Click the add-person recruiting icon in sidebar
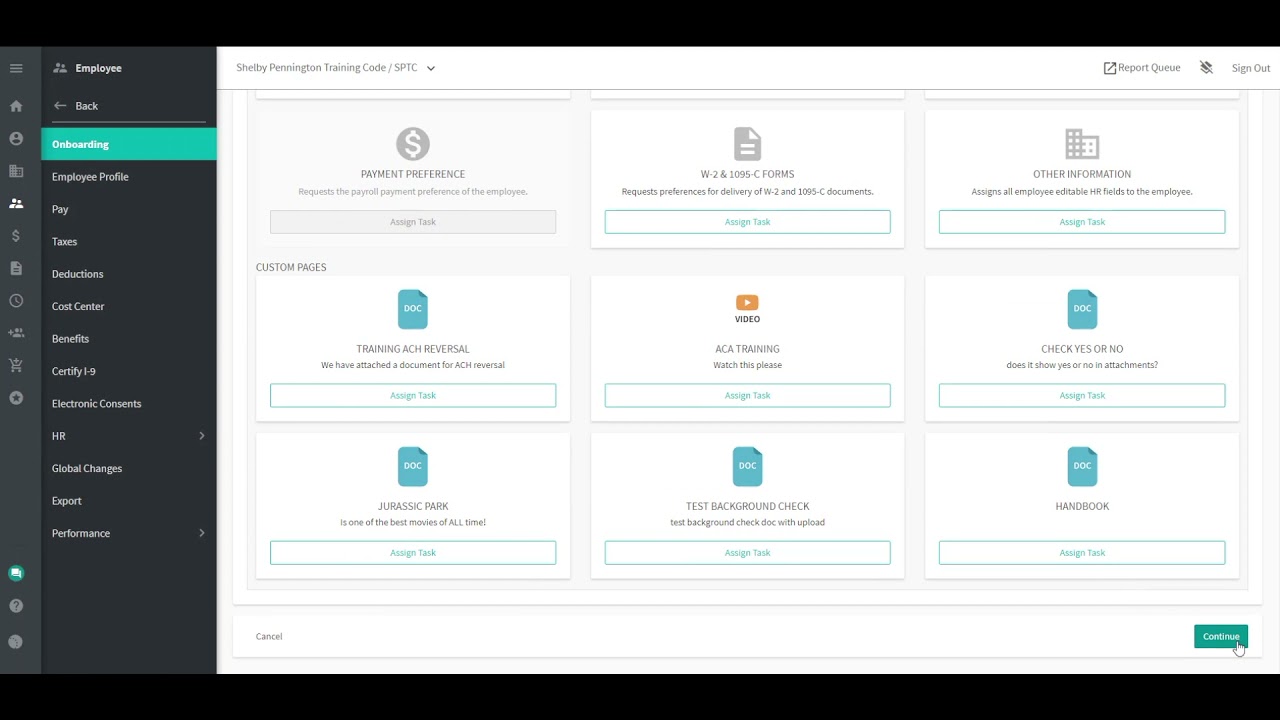 16,333
